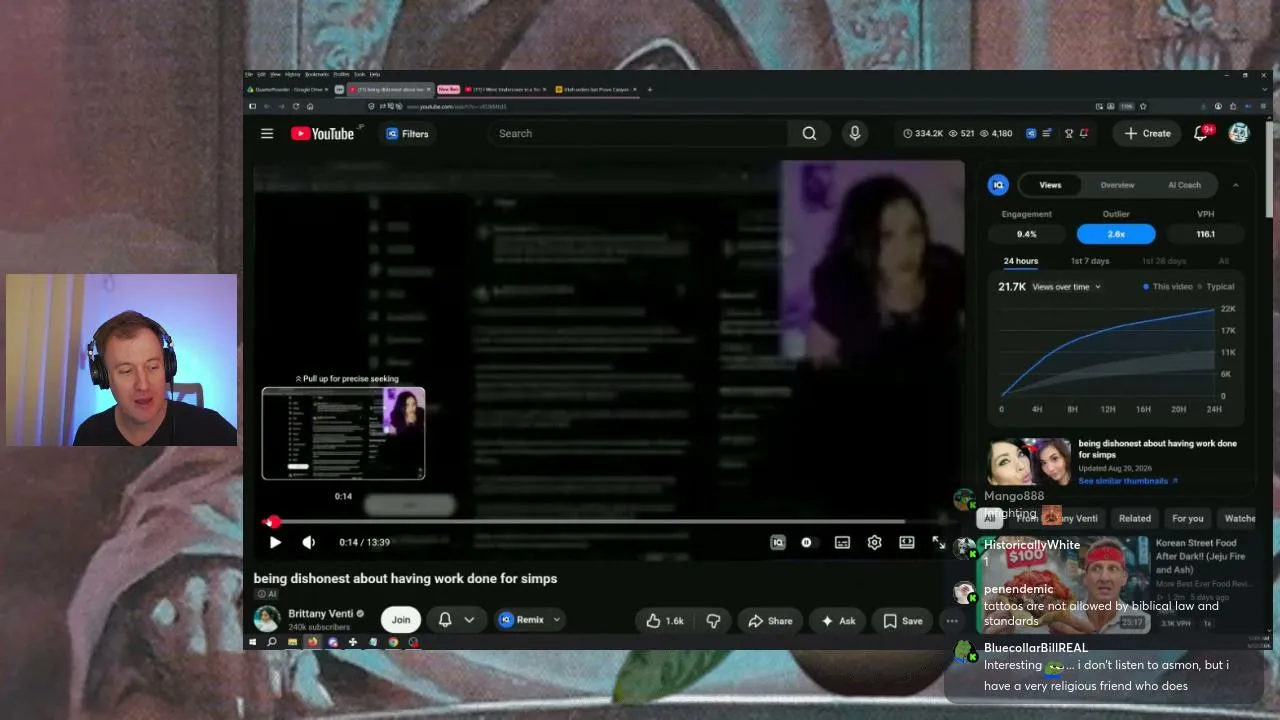The height and width of the screenshot is (720, 1280).
Task: Switch to the Google Drive browser tab
Action: (289, 89)
